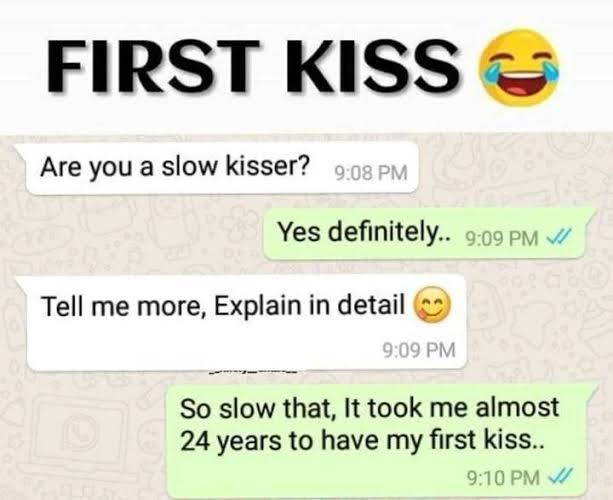
Task: Click the 9:08 PM timestamp
Action: coord(370,173)
